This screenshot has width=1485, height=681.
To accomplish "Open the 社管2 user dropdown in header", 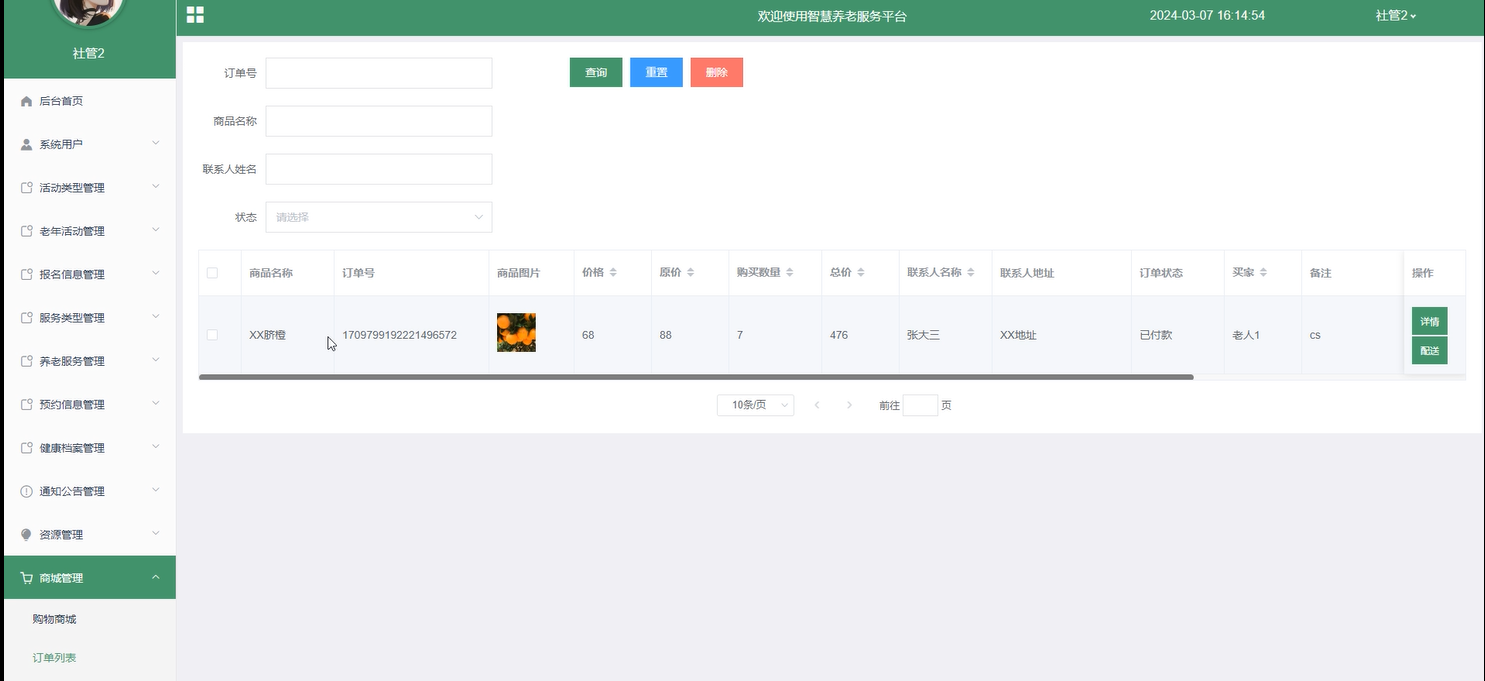I will (x=1395, y=15).
